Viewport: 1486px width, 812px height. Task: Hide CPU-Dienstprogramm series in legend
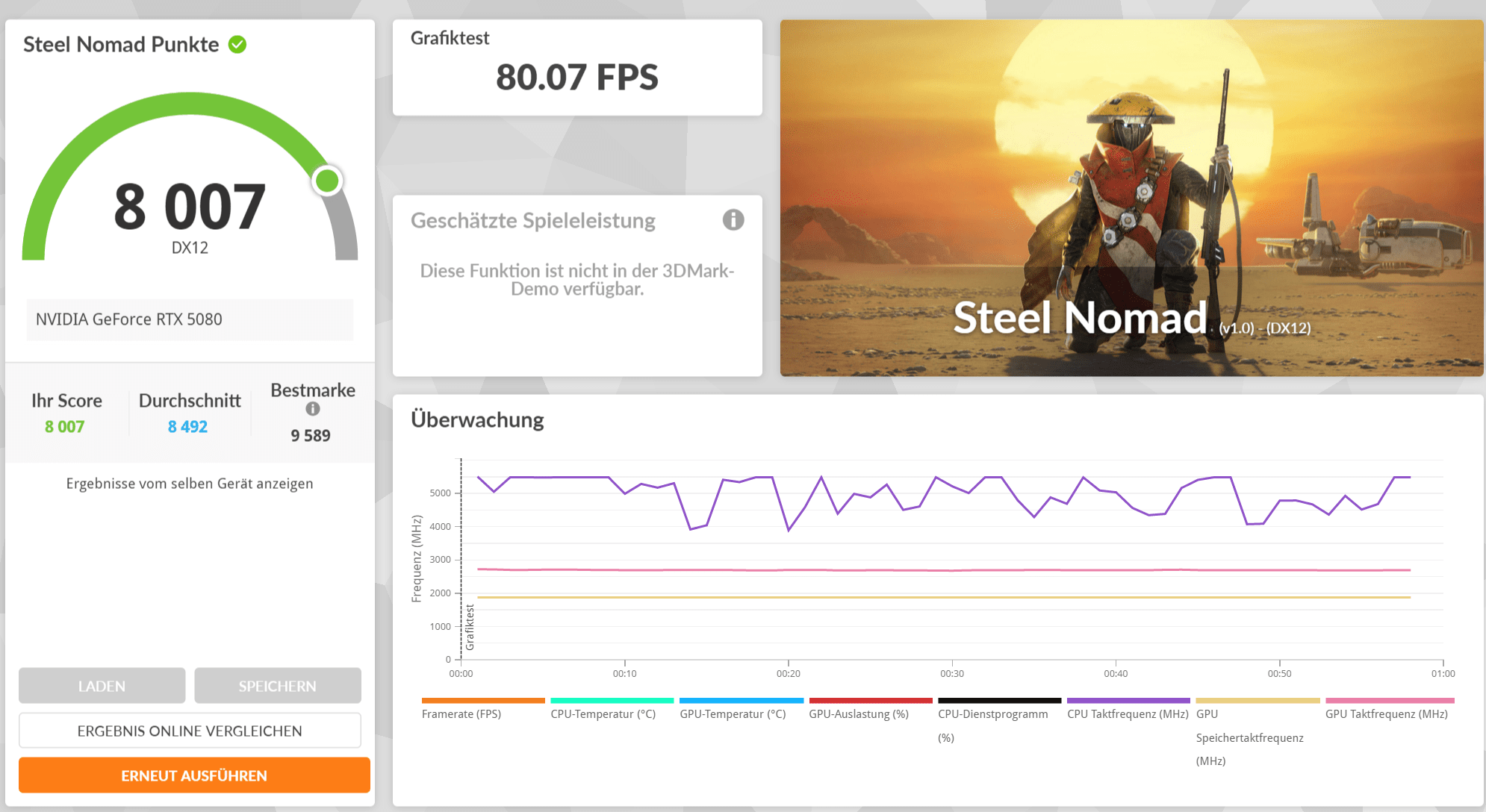click(992, 714)
